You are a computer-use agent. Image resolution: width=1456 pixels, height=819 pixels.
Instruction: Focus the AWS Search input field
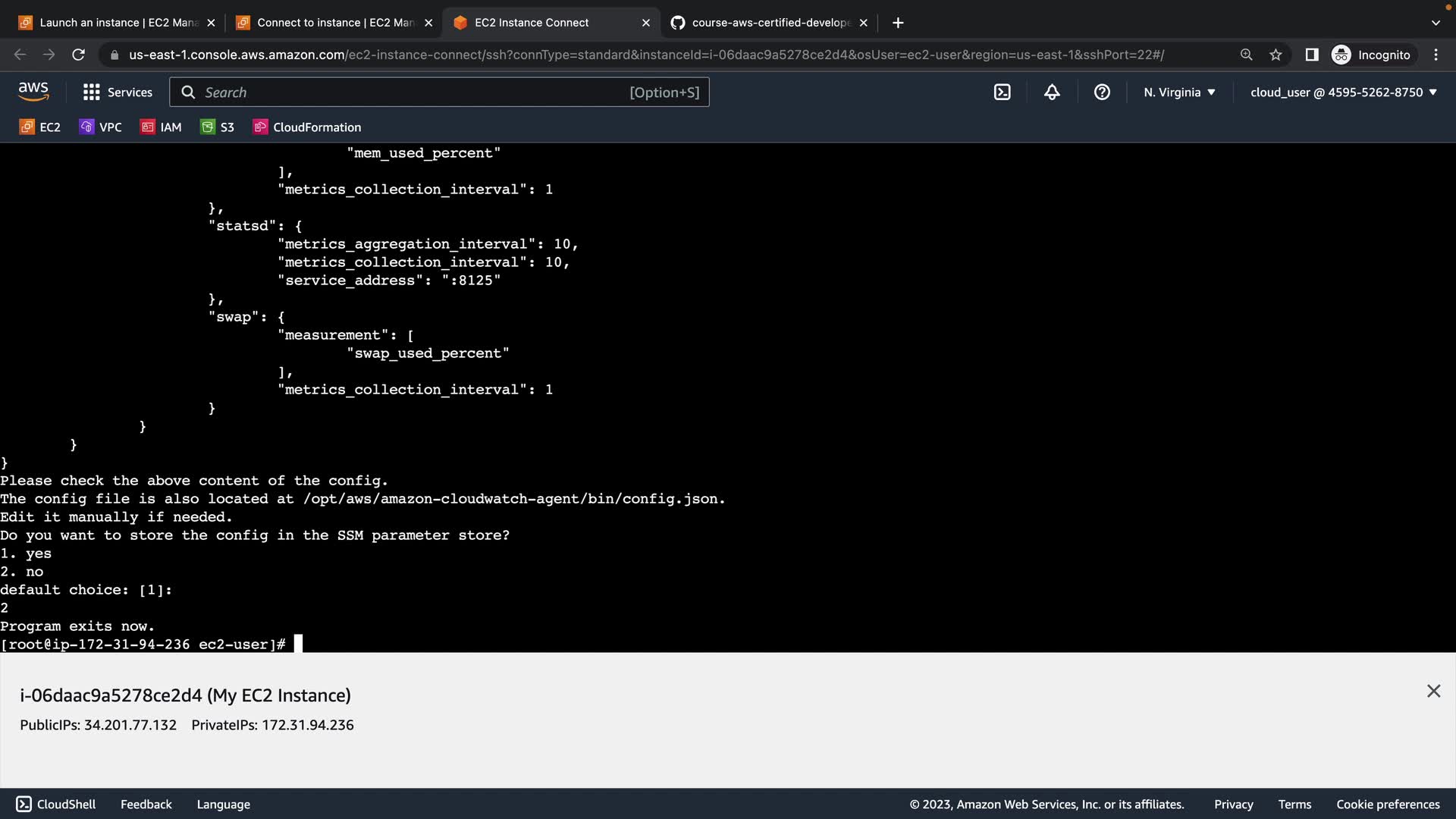point(413,93)
